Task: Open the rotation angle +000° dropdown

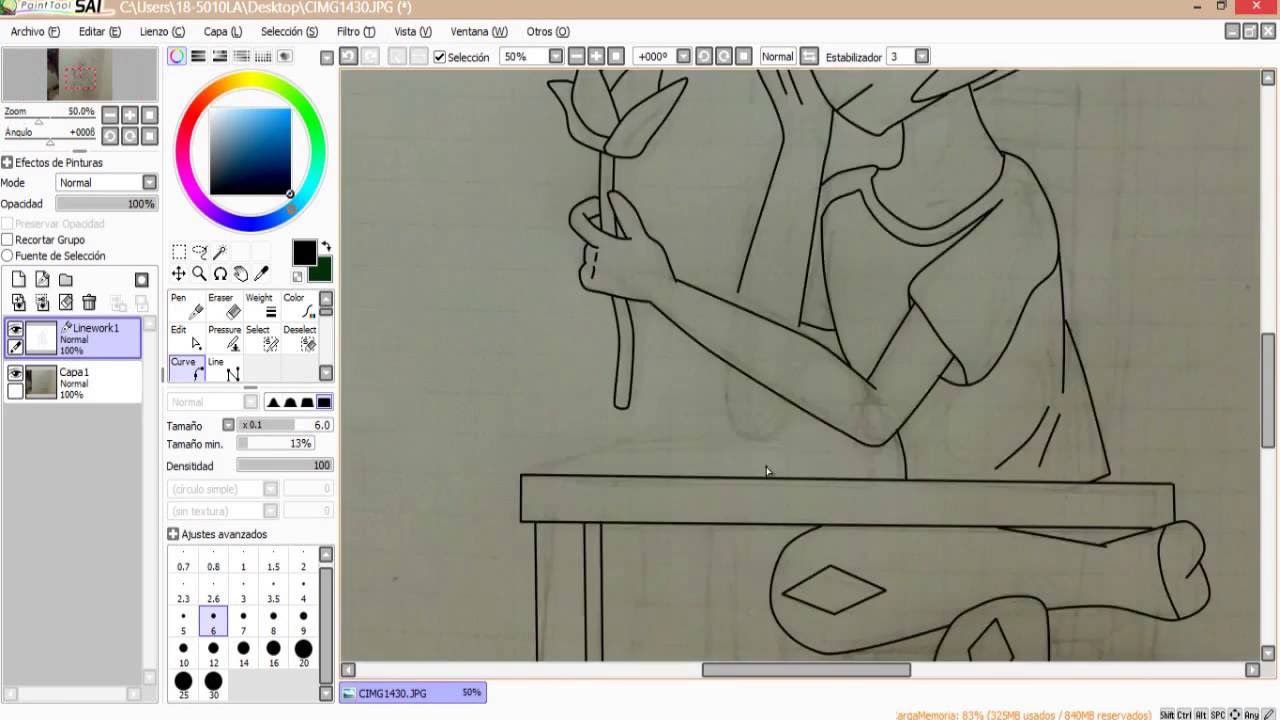Action: pyautogui.click(x=683, y=57)
